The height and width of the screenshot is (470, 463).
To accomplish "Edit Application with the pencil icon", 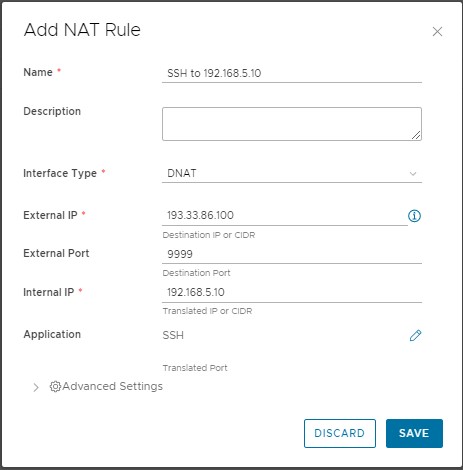I will pos(415,335).
